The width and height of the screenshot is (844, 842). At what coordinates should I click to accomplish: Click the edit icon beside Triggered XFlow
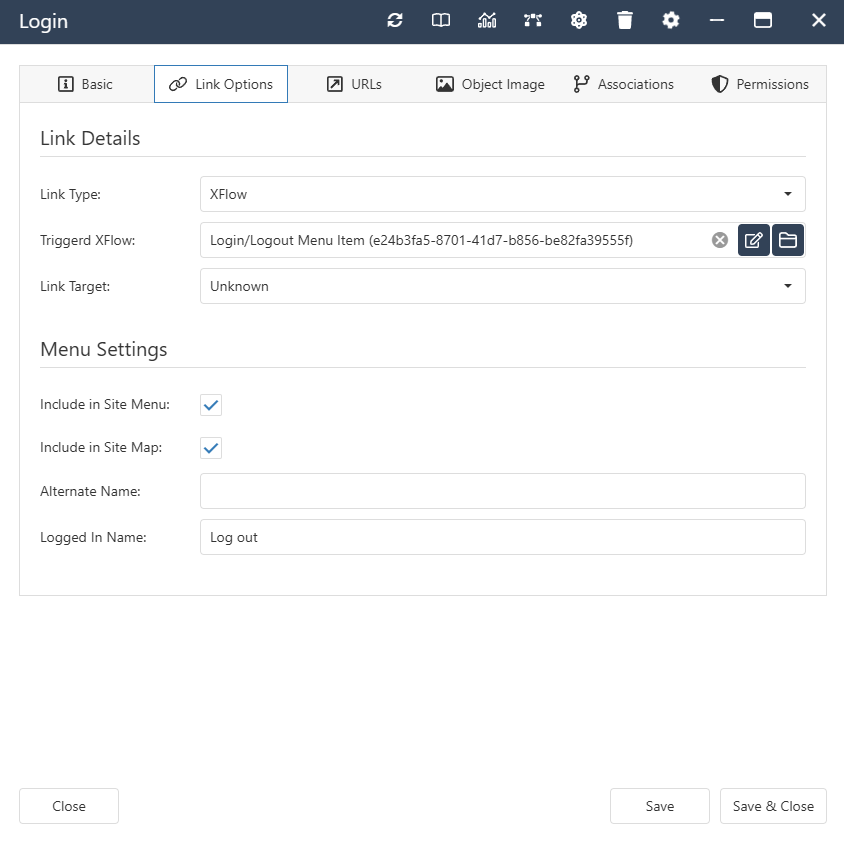(754, 240)
